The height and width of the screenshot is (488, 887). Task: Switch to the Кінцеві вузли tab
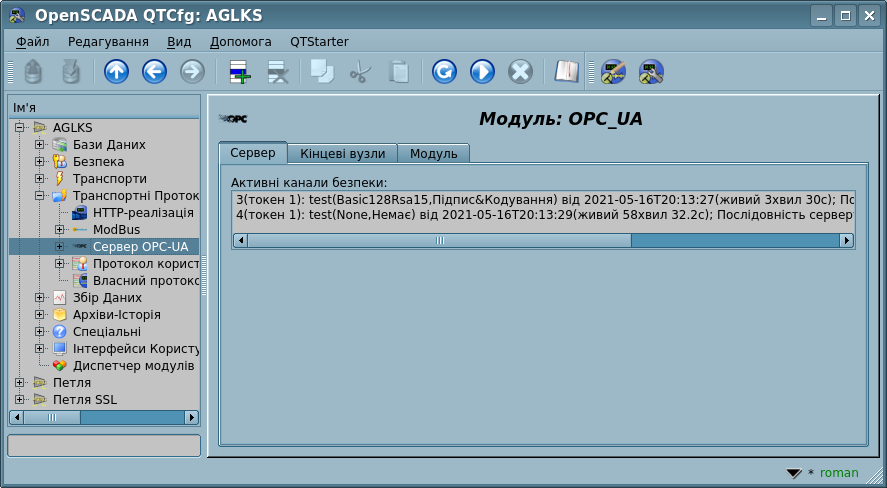click(x=342, y=153)
